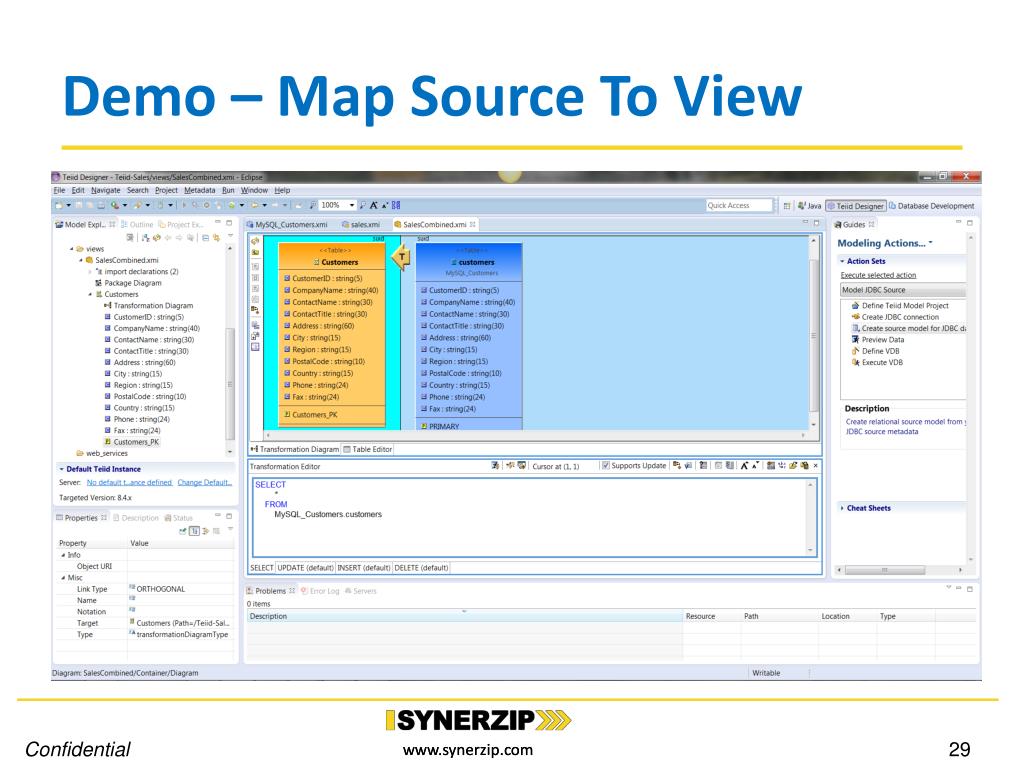Open the Project menu

(x=166, y=190)
